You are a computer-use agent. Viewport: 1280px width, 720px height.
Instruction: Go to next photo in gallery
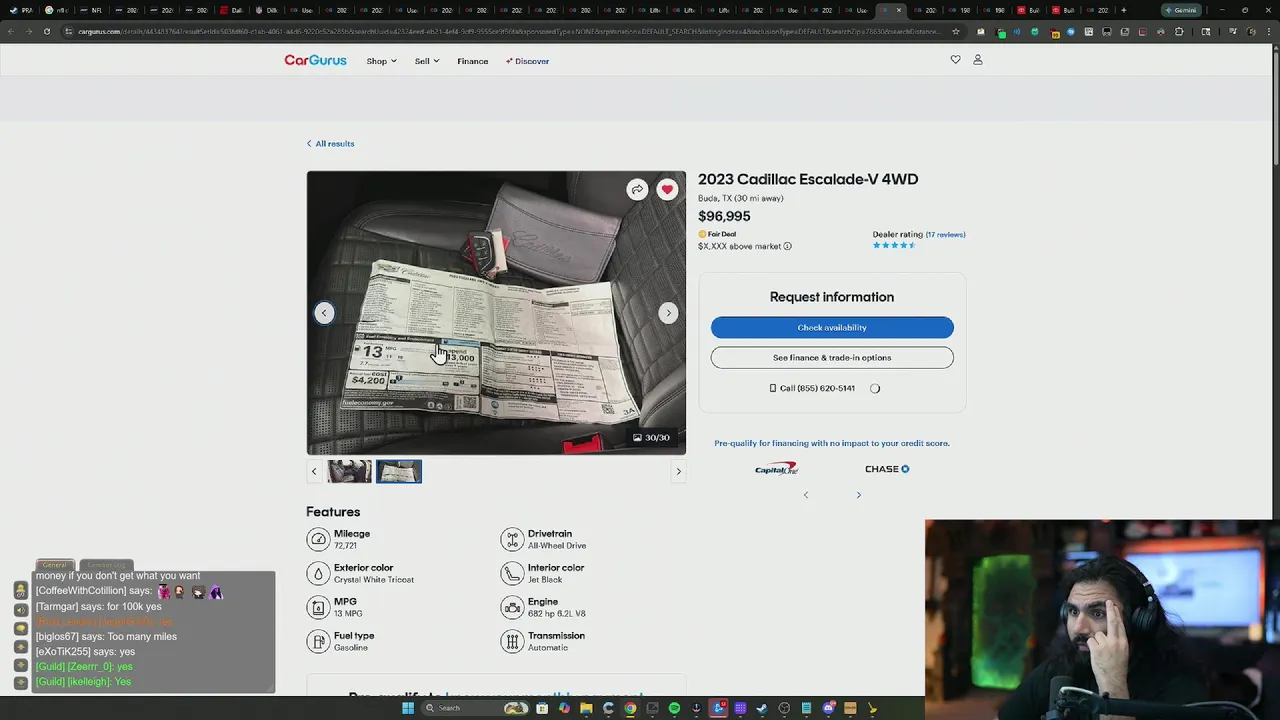point(669,313)
